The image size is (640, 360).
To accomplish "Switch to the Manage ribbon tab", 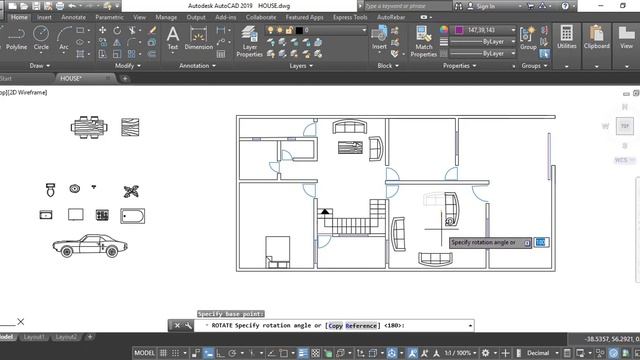I will tap(166, 17).
